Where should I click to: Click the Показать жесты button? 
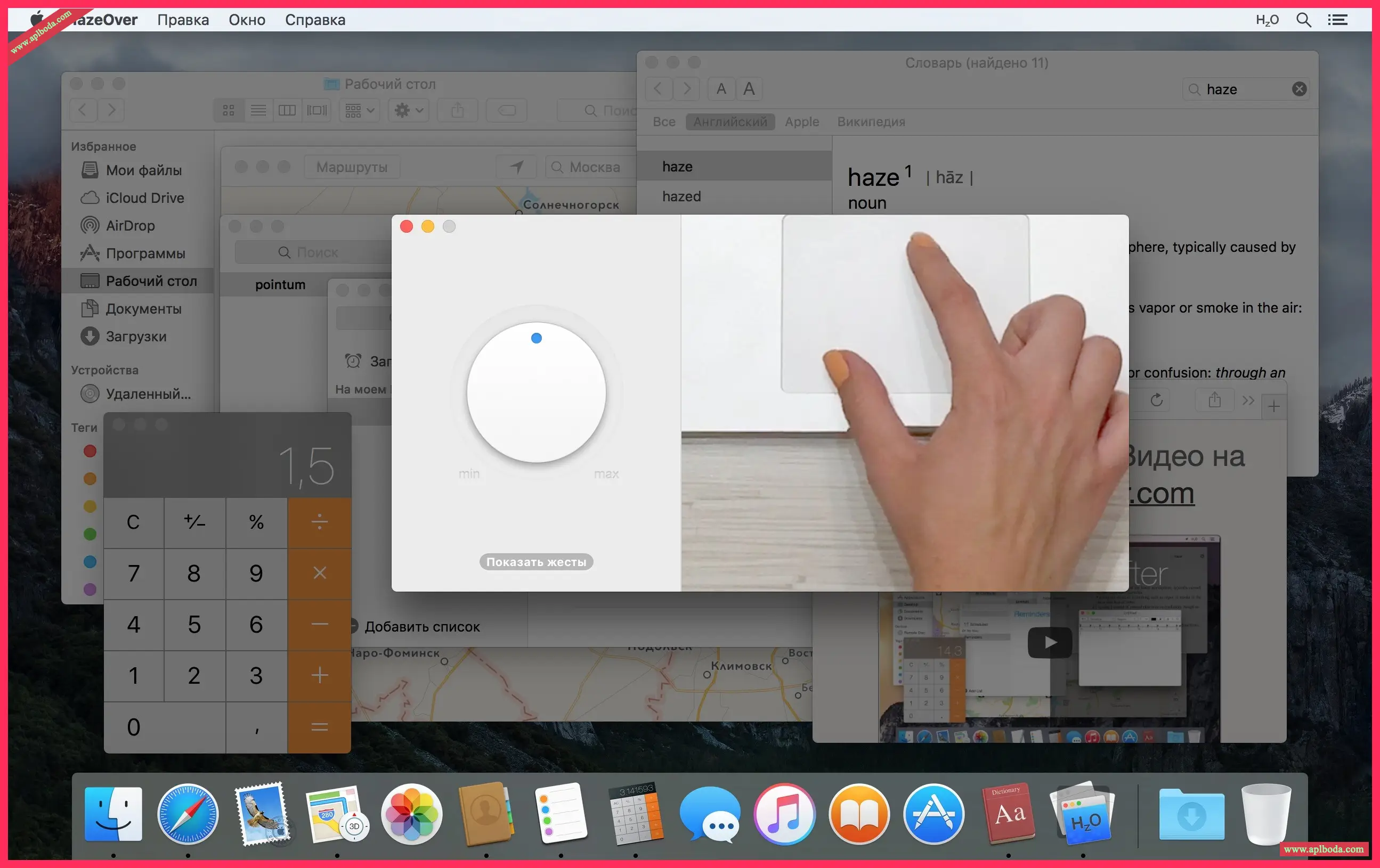coord(536,562)
